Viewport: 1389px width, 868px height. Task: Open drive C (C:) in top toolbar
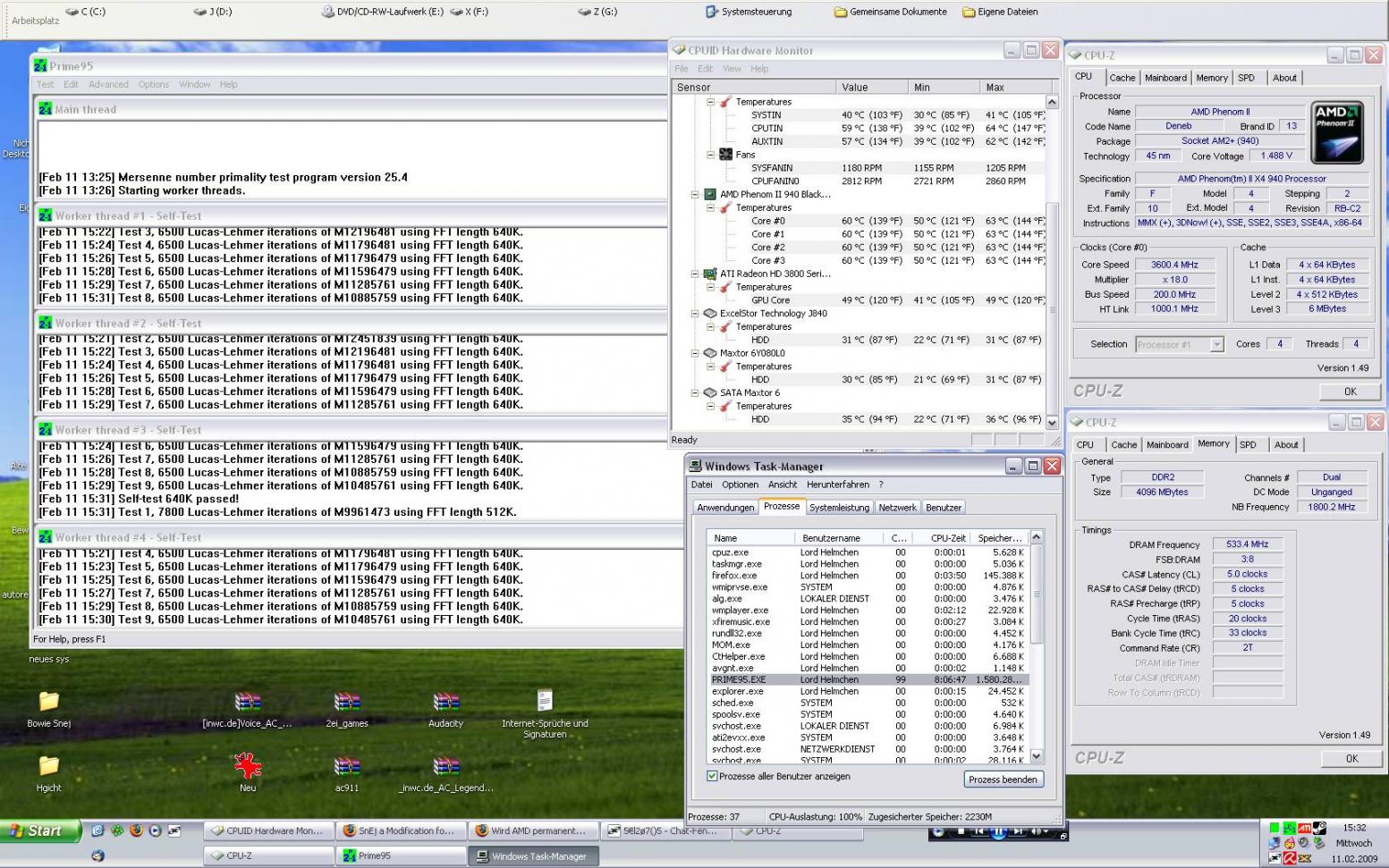[85, 12]
